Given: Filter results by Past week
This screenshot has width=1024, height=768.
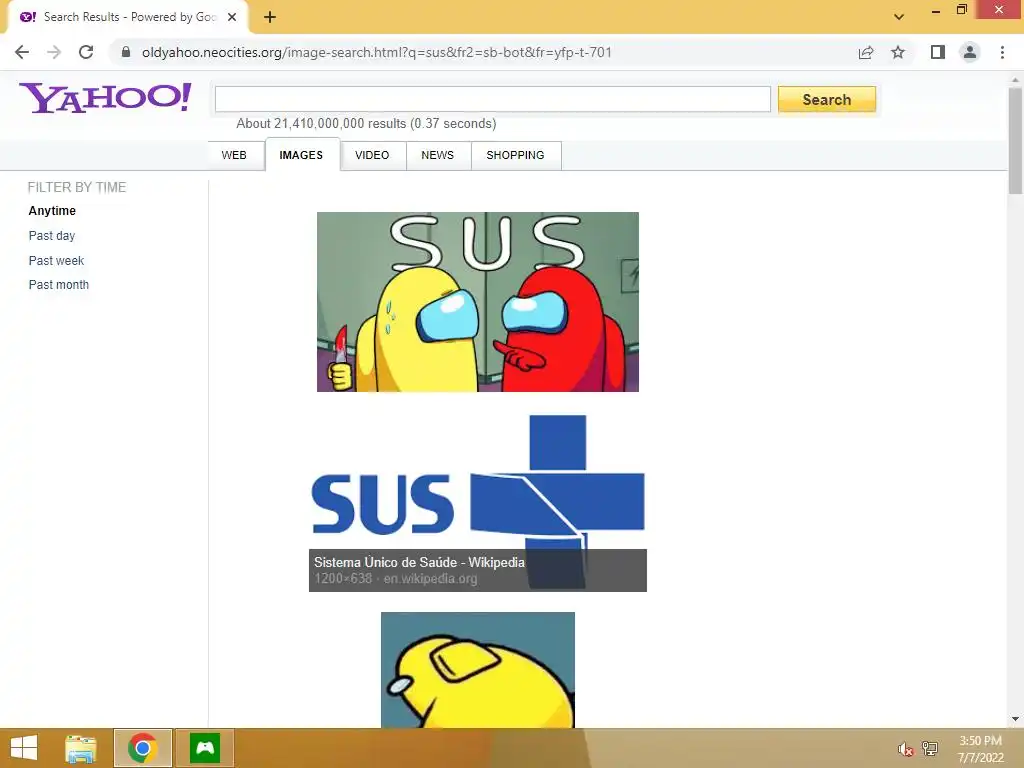Looking at the screenshot, I should [56, 261].
